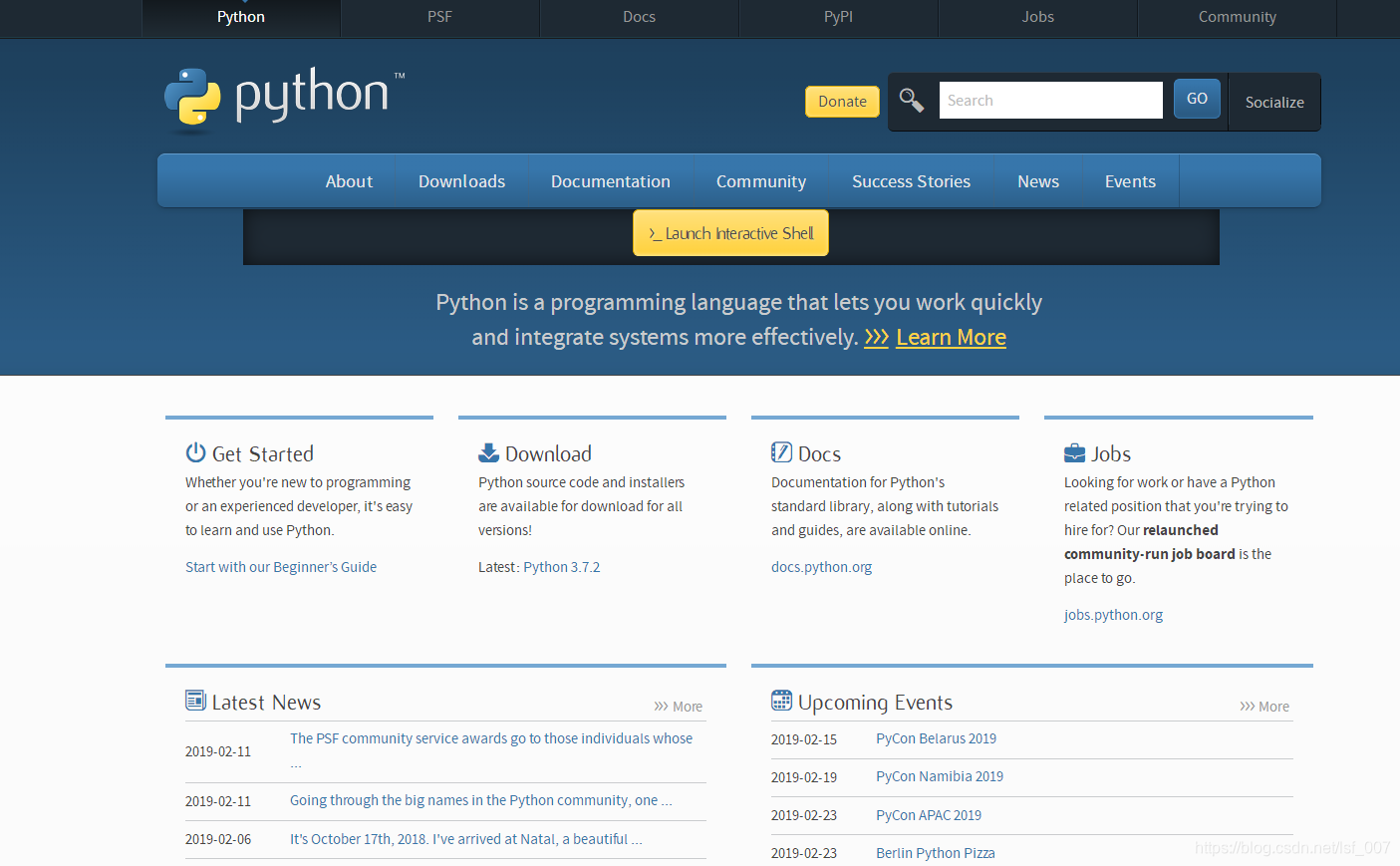Open the Events menu
This screenshot has width=1400, height=866.
(x=1130, y=181)
